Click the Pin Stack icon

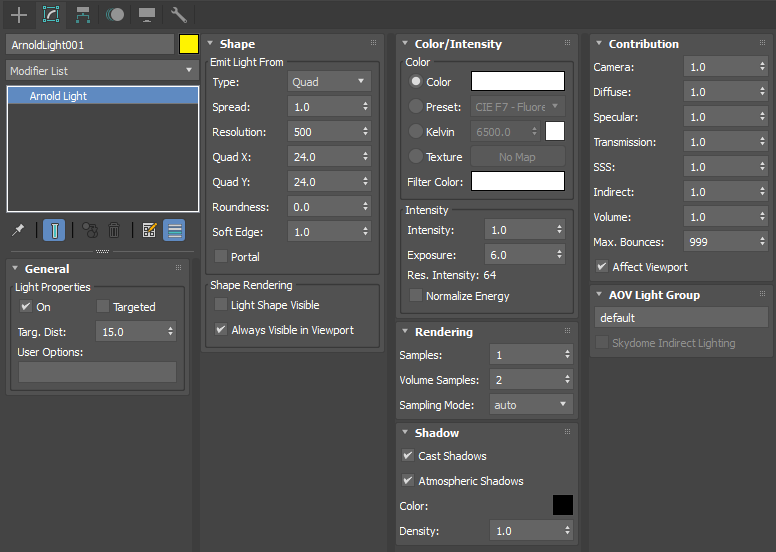click(18, 230)
